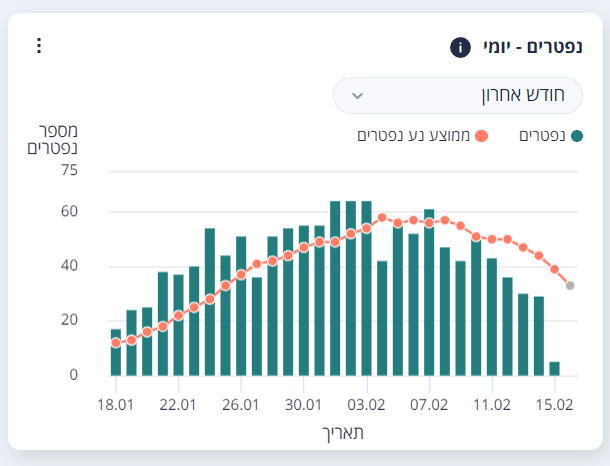Image resolution: width=610 pixels, height=466 pixels.
Task: Click the info icon beside the title
Action: [x=460, y=47]
